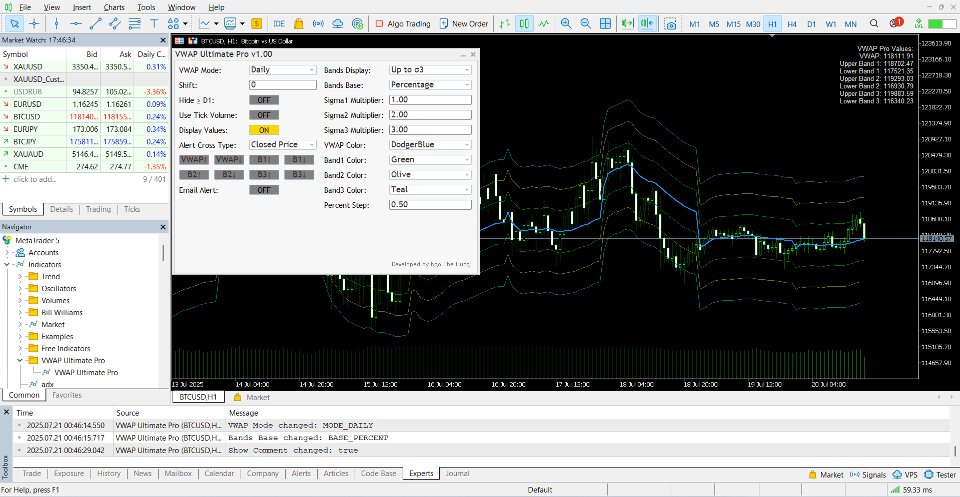Screen dimensions: 960x497
Task: Toggle chart auto scroll icon
Action: 627,23
